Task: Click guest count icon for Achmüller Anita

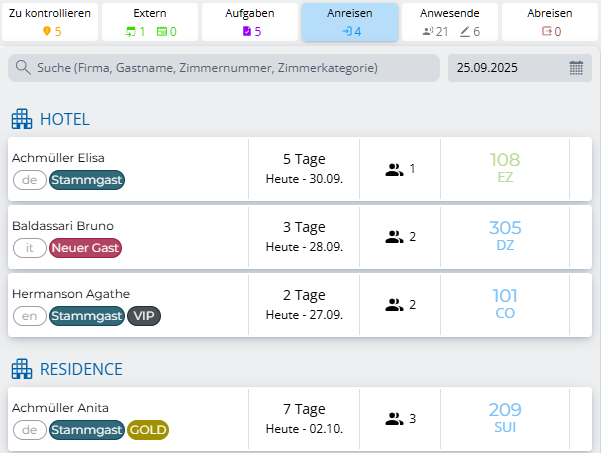Action: coord(394,418)
